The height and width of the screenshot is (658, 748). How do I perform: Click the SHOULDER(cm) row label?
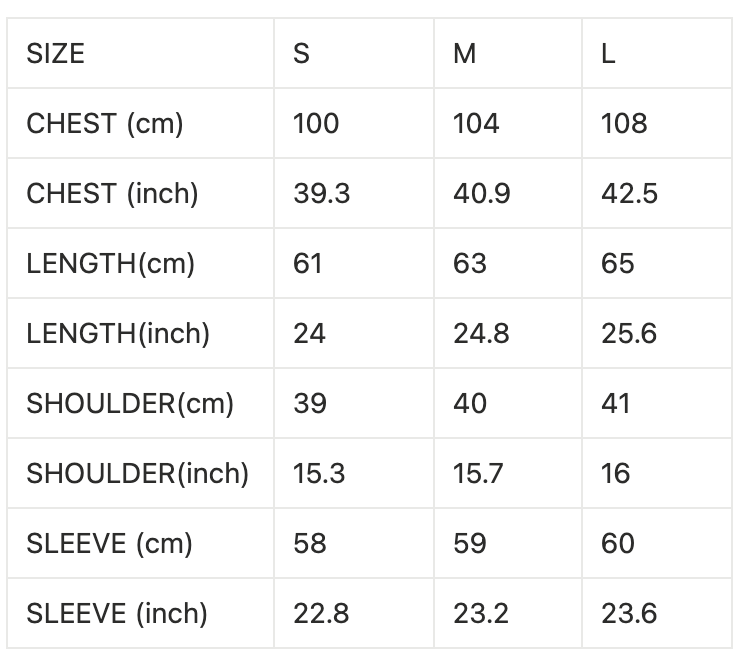coord(130,403)
